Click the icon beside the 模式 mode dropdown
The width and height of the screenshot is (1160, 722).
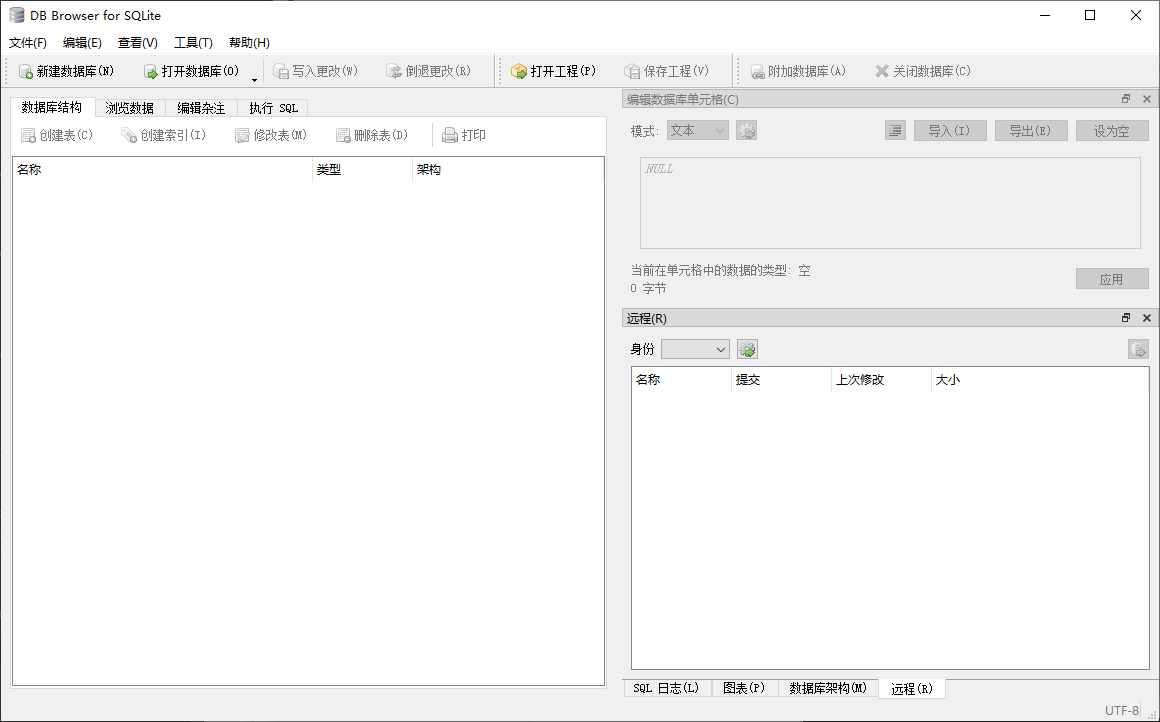[x=746, y=131]
